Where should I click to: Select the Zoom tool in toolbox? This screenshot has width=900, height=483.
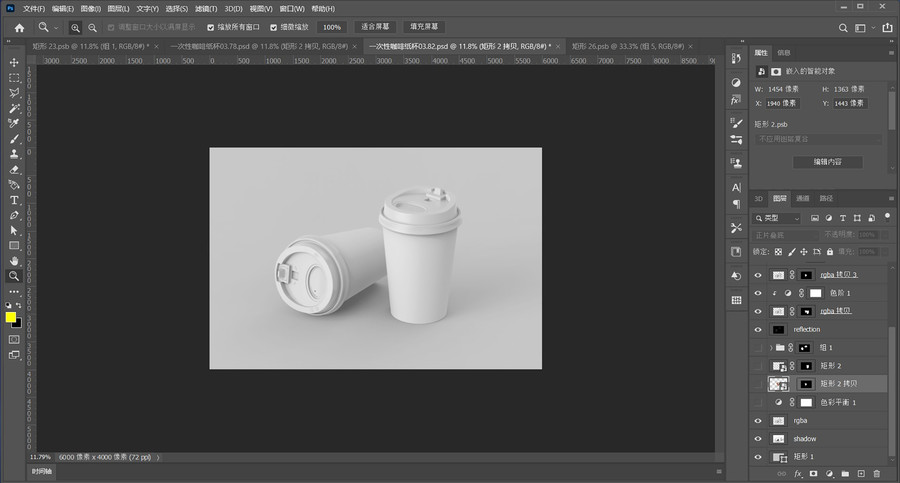point(14,276)
